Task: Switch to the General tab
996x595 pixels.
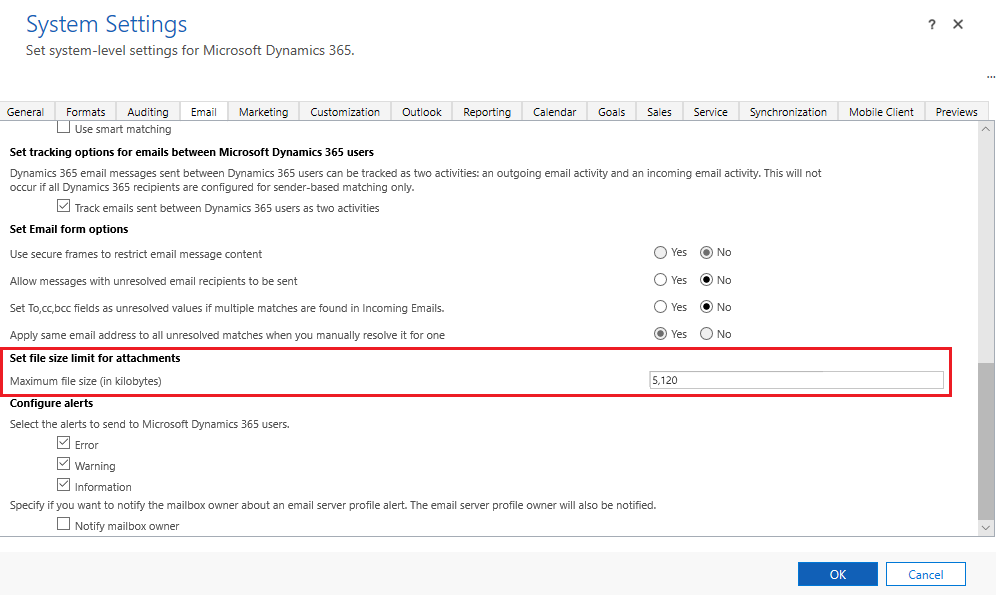Action: pyautogui.click(x=25, y=112)
